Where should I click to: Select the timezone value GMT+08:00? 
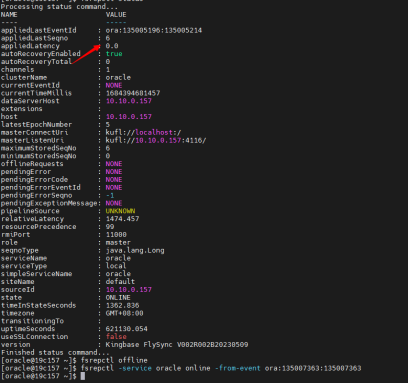pos(124,313)
